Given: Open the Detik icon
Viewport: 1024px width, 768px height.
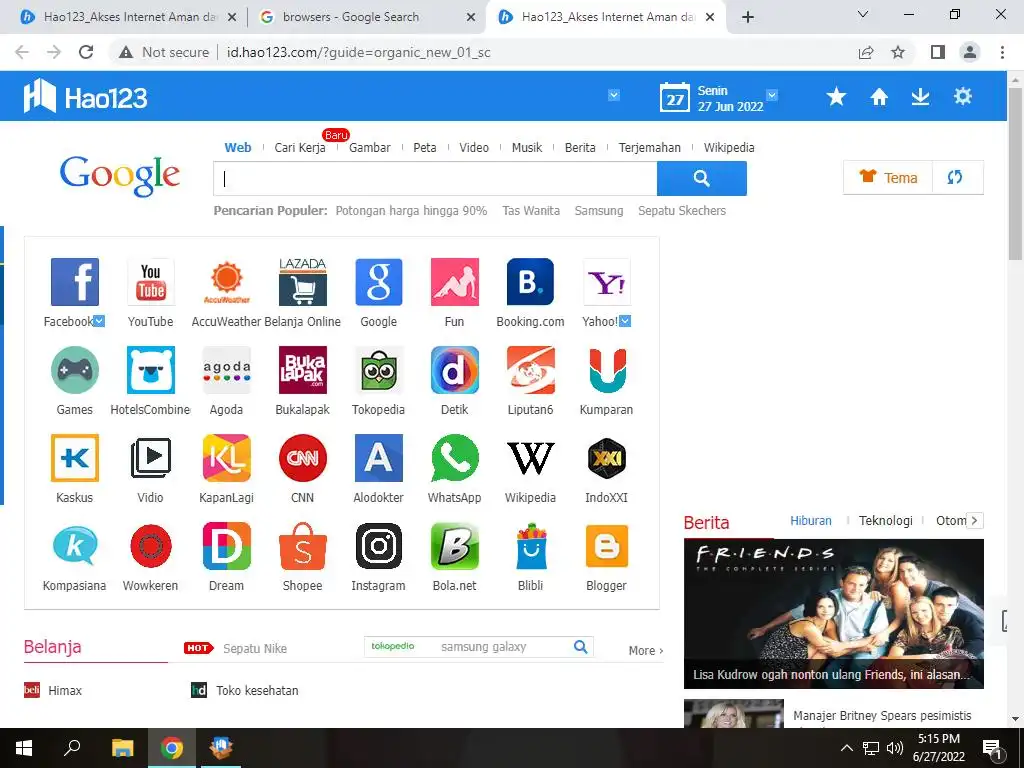Looking at the screenshot, I should 455,370.
